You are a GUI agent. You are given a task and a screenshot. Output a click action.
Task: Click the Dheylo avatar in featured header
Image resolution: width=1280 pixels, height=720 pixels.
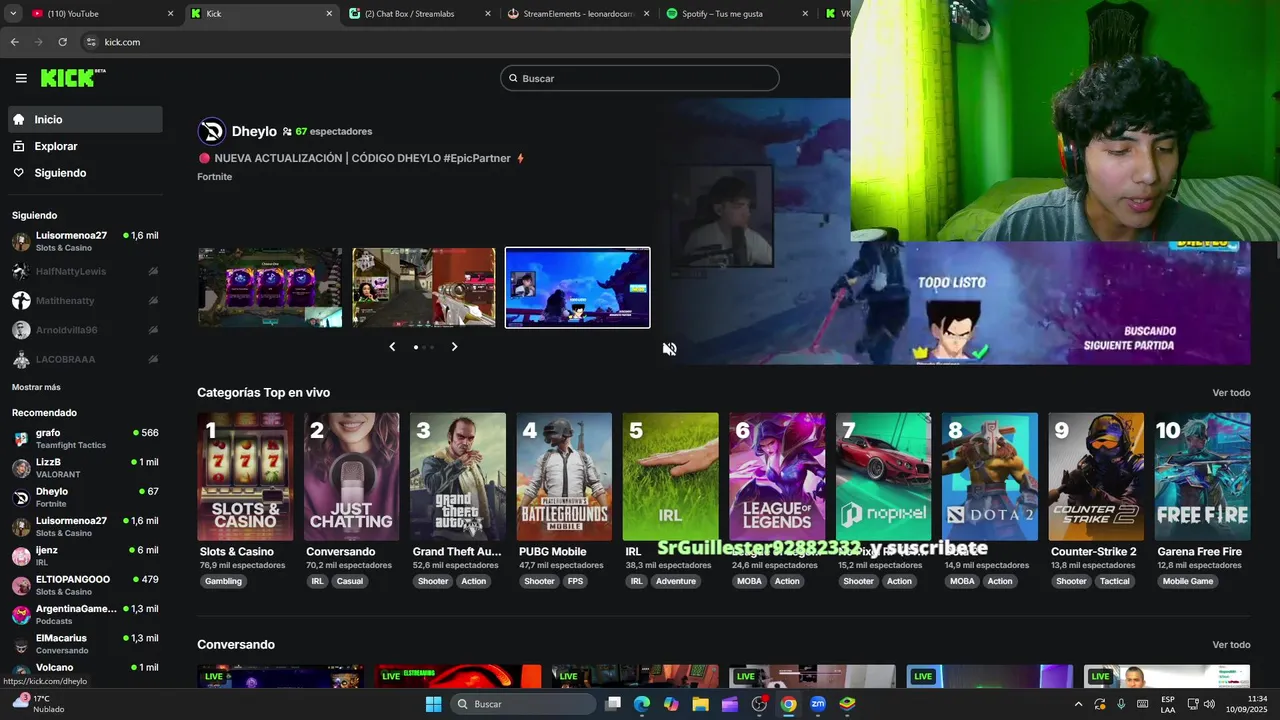(x=211, y=131)
